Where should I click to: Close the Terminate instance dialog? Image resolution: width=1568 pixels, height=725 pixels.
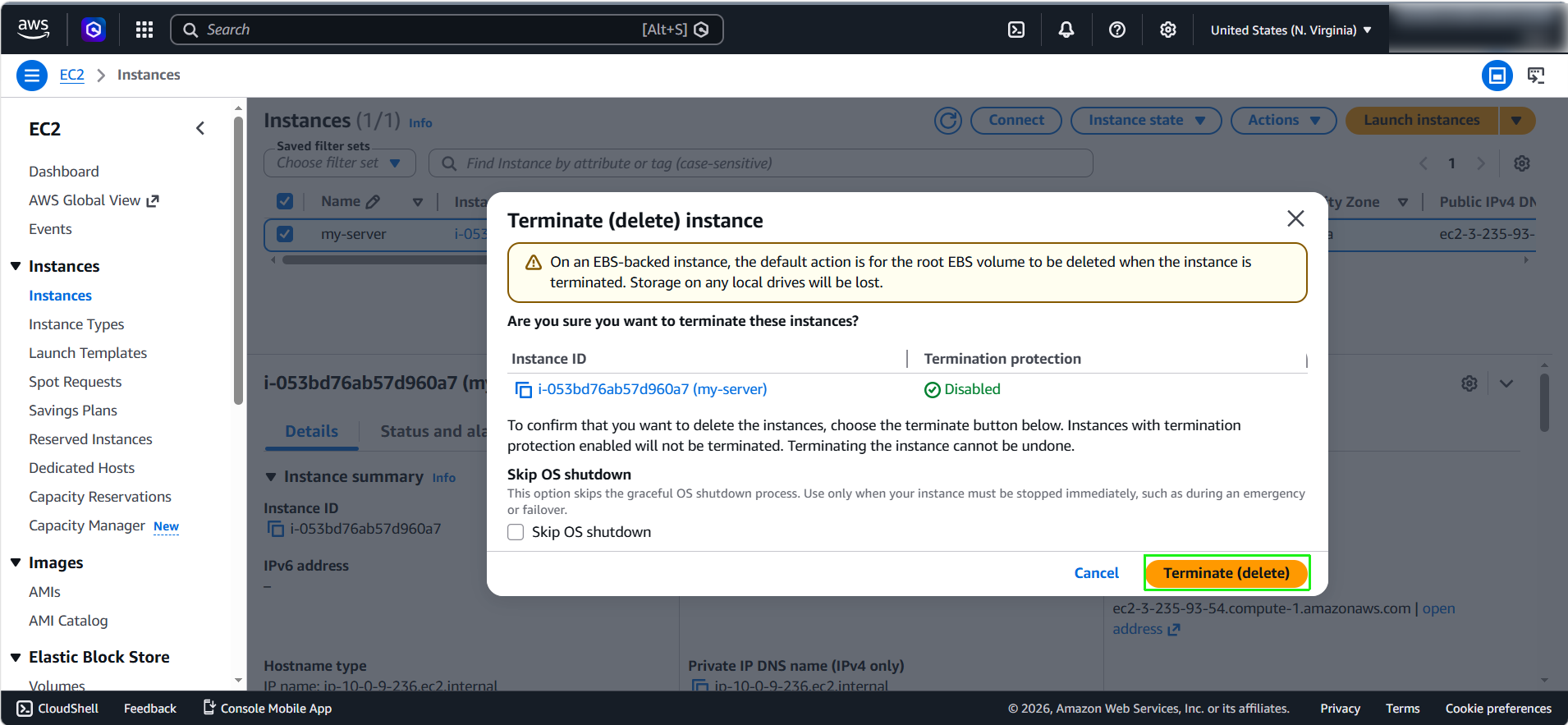click(x=1295, y=218)
